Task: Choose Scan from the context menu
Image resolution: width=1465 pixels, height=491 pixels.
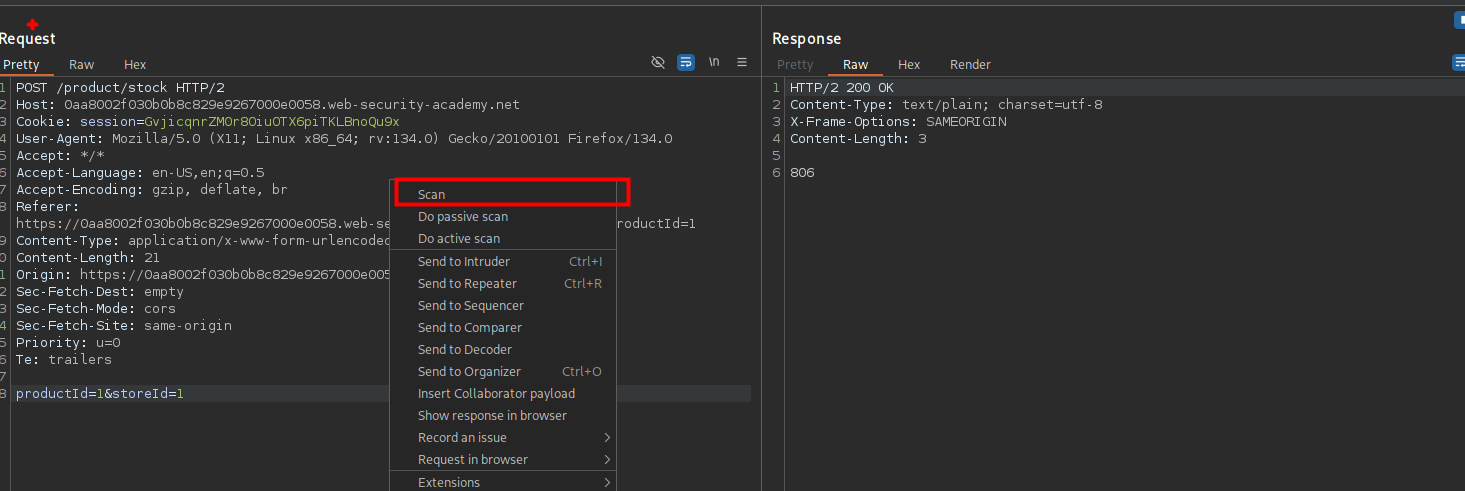Action: [x=432, y=195]
